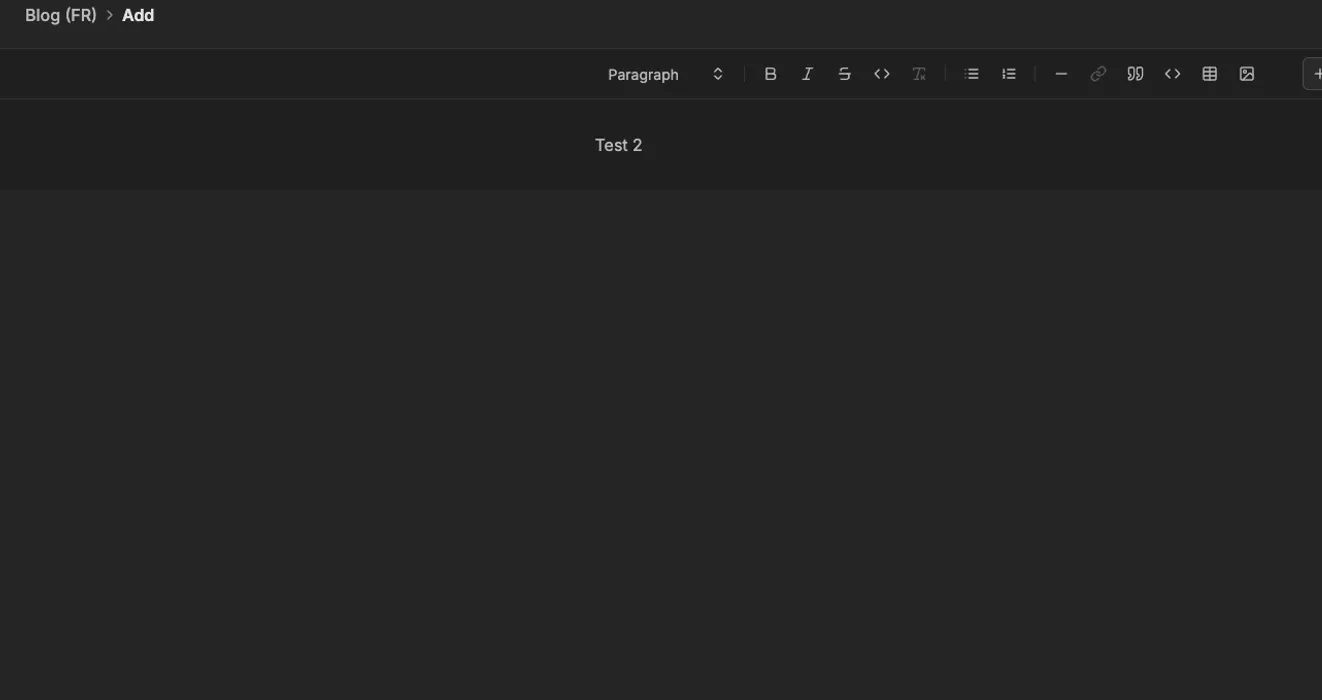Add a hyperlink with the link icon
Image resolution: width=1322 pixels, height=700 pixels.
coord(1098,74)
